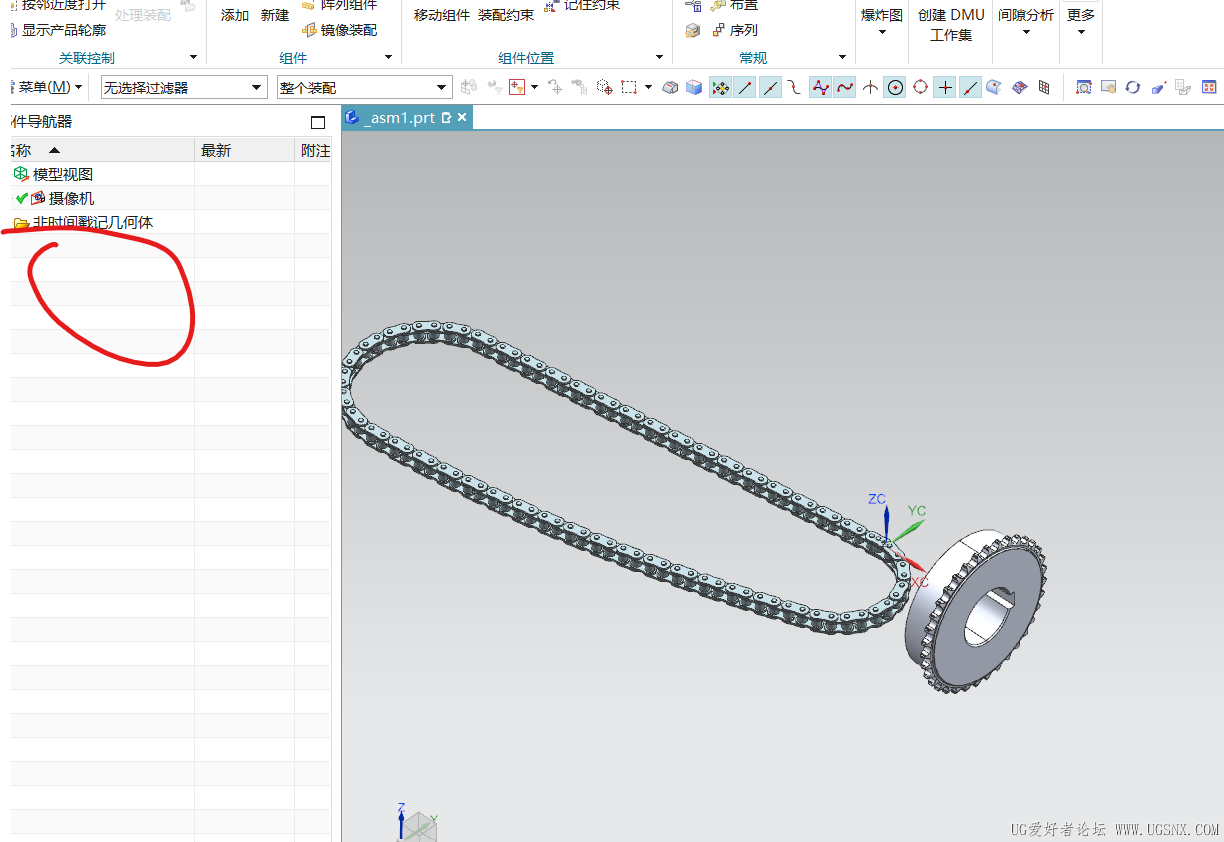Sort by the 最新 column header
The height and width of the screenshot is (842, 1224).
pos(244,150)
